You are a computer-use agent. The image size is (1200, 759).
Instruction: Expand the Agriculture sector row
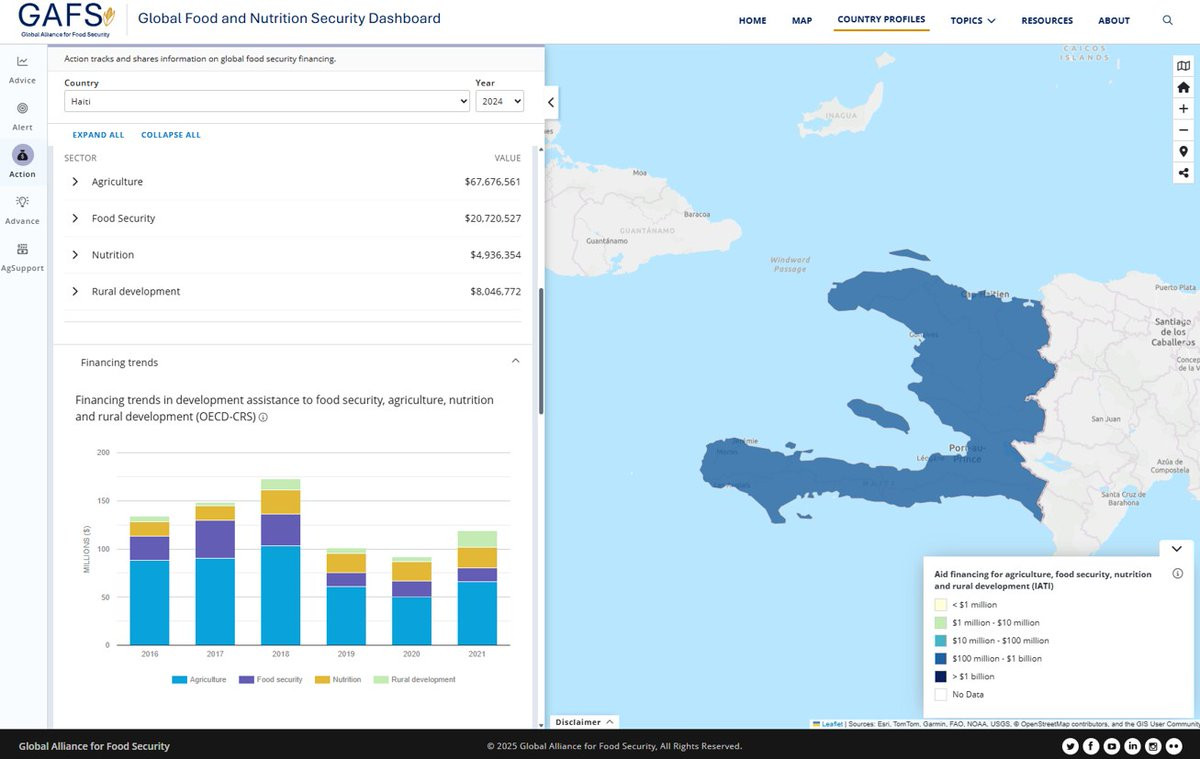point(76,182)
